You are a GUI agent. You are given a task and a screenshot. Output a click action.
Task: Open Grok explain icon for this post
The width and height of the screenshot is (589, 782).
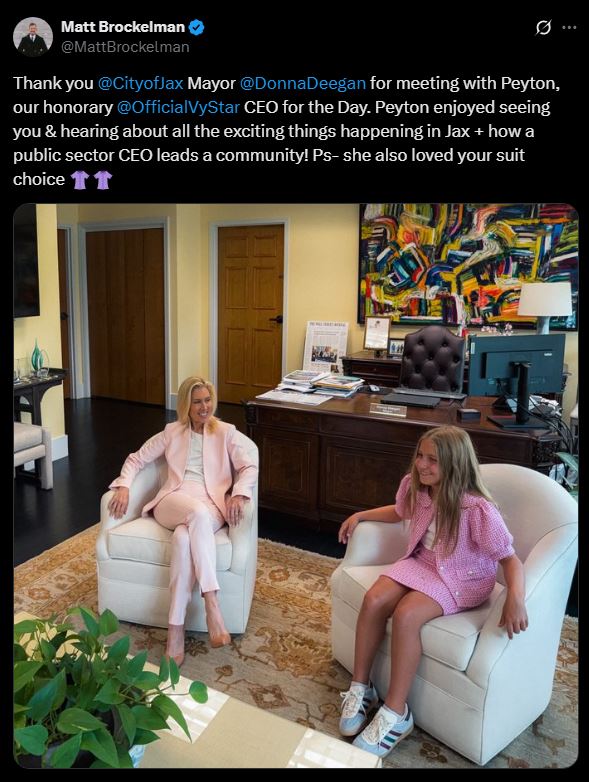coord(544,27)
